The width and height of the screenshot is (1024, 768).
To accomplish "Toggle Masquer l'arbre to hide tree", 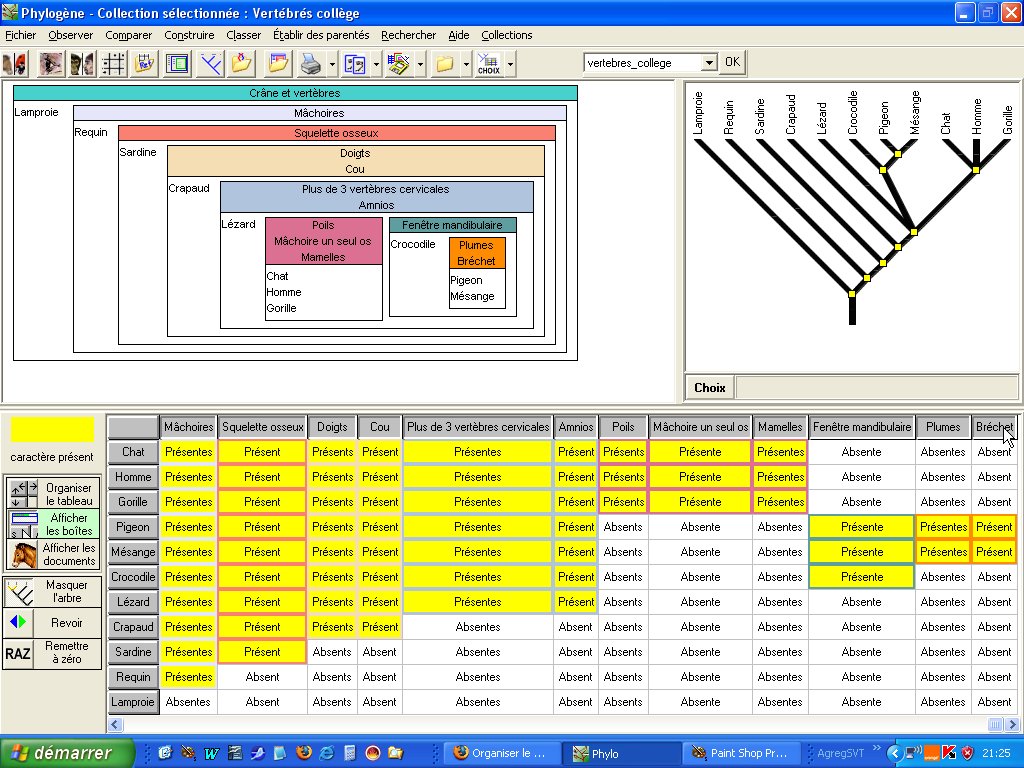I will coord(54,591).
